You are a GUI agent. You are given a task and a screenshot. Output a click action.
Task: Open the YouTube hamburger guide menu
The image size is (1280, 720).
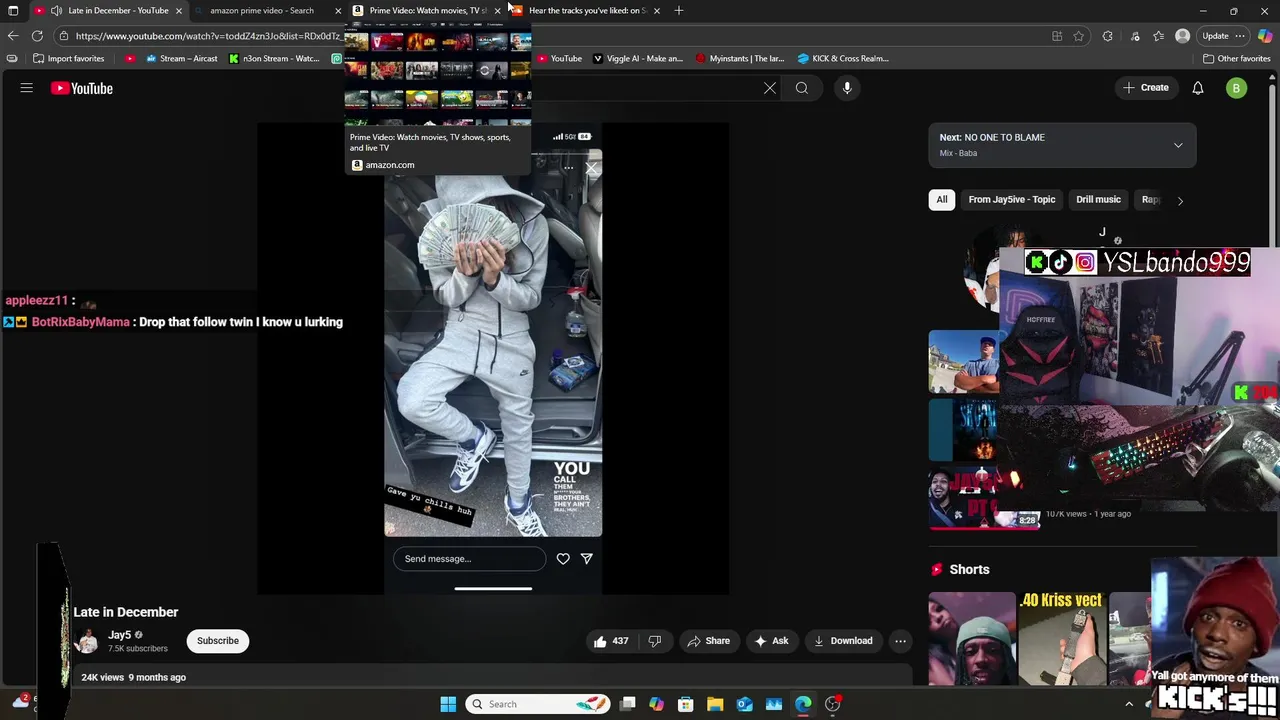coord(27,88)
